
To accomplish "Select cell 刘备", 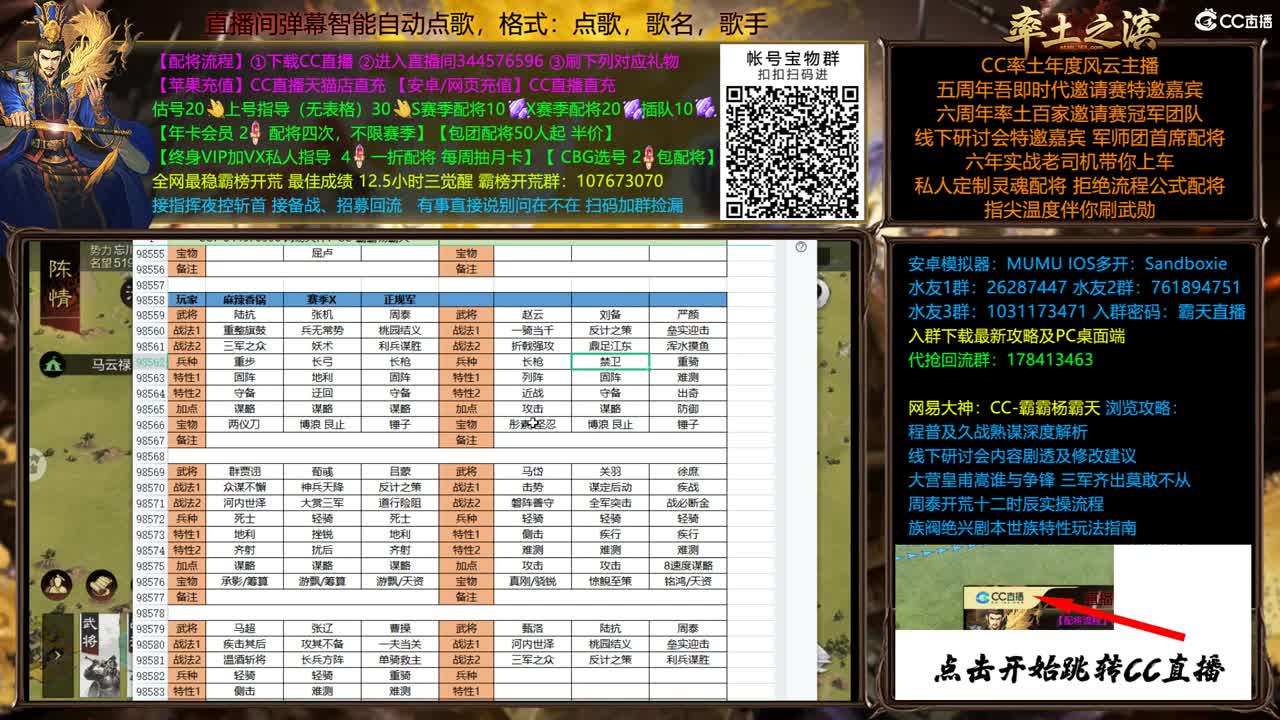I will pyautogui.click(x=610, y=315).
